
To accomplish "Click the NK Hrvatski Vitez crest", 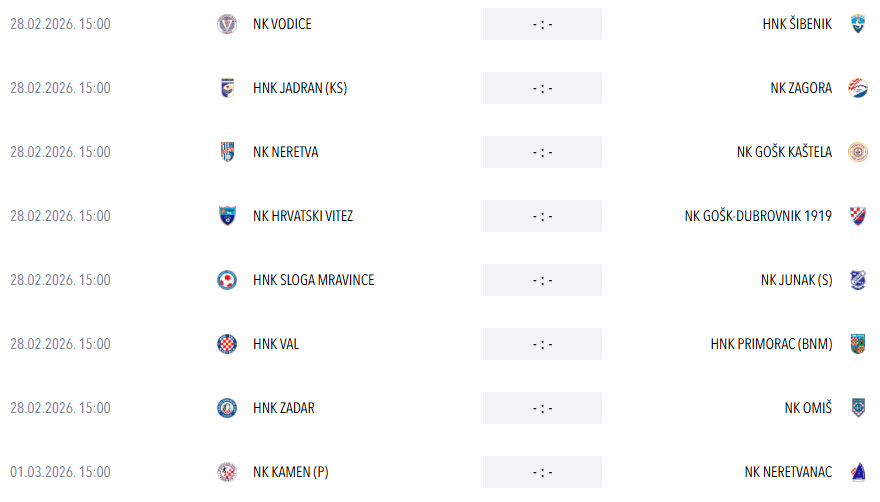I will [227, 216].
